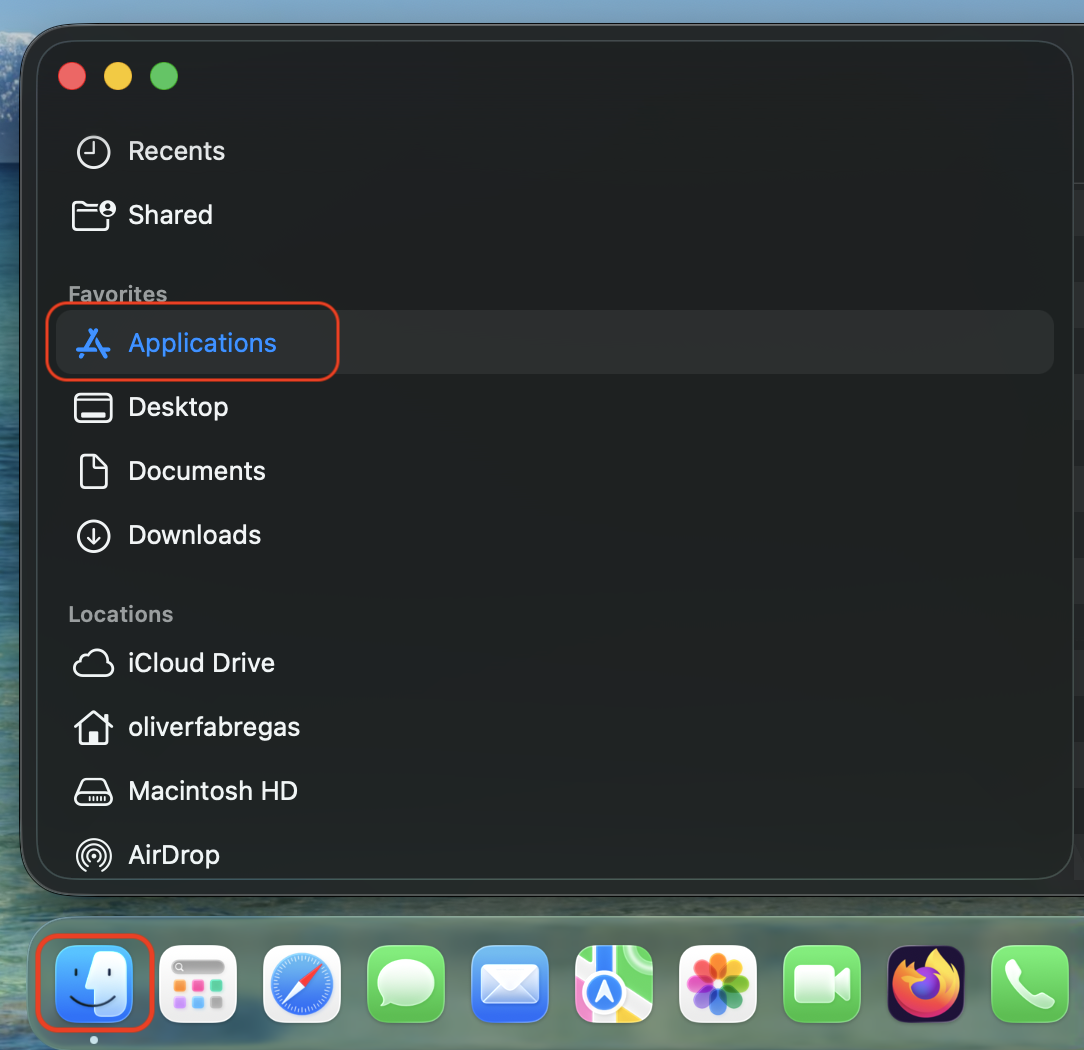Start FaceTime from the Dock
This screenshot has height=1050, width=1084.
click(x=822, y=984)
